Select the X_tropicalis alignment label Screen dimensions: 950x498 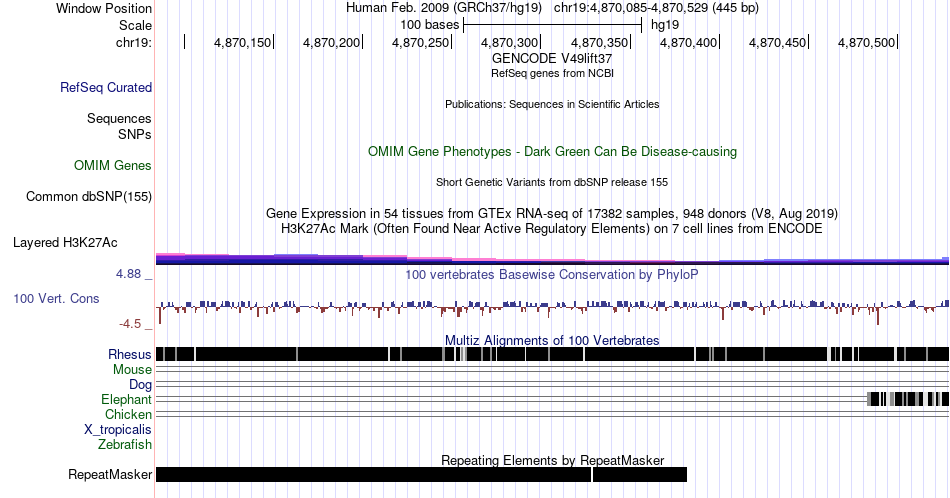(118, 430)
